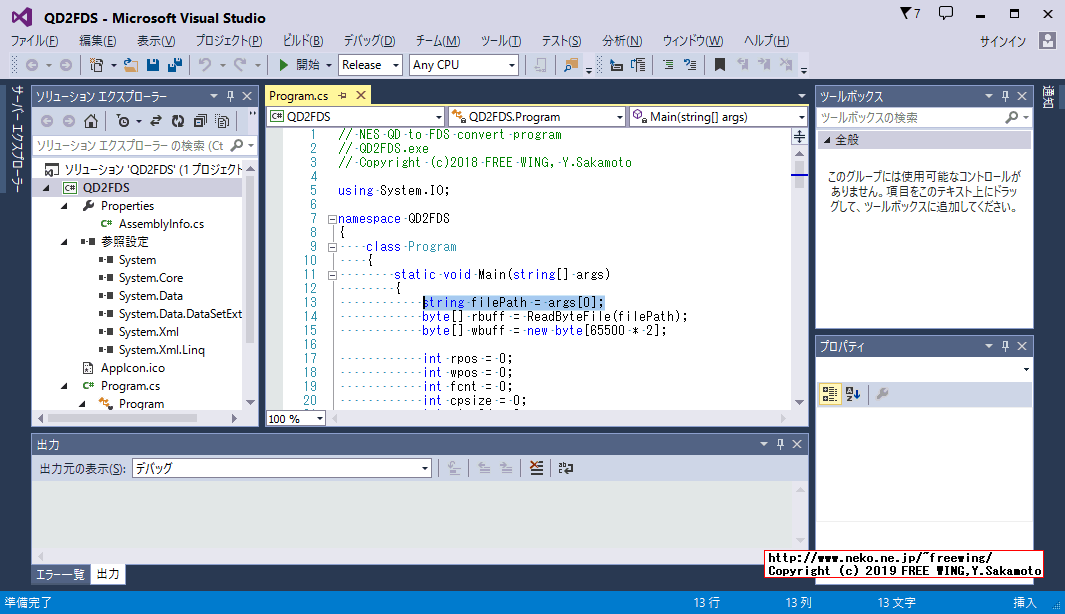Click the 開始 start debugging button
The image size is (1065, 614).
click(300, 65)
